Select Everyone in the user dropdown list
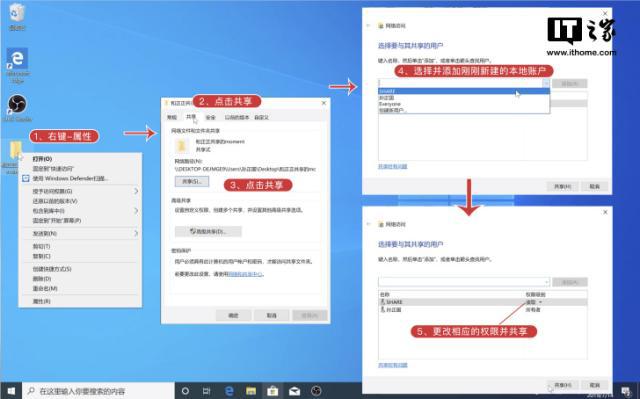The image size is (640, 399). [464, 104]
